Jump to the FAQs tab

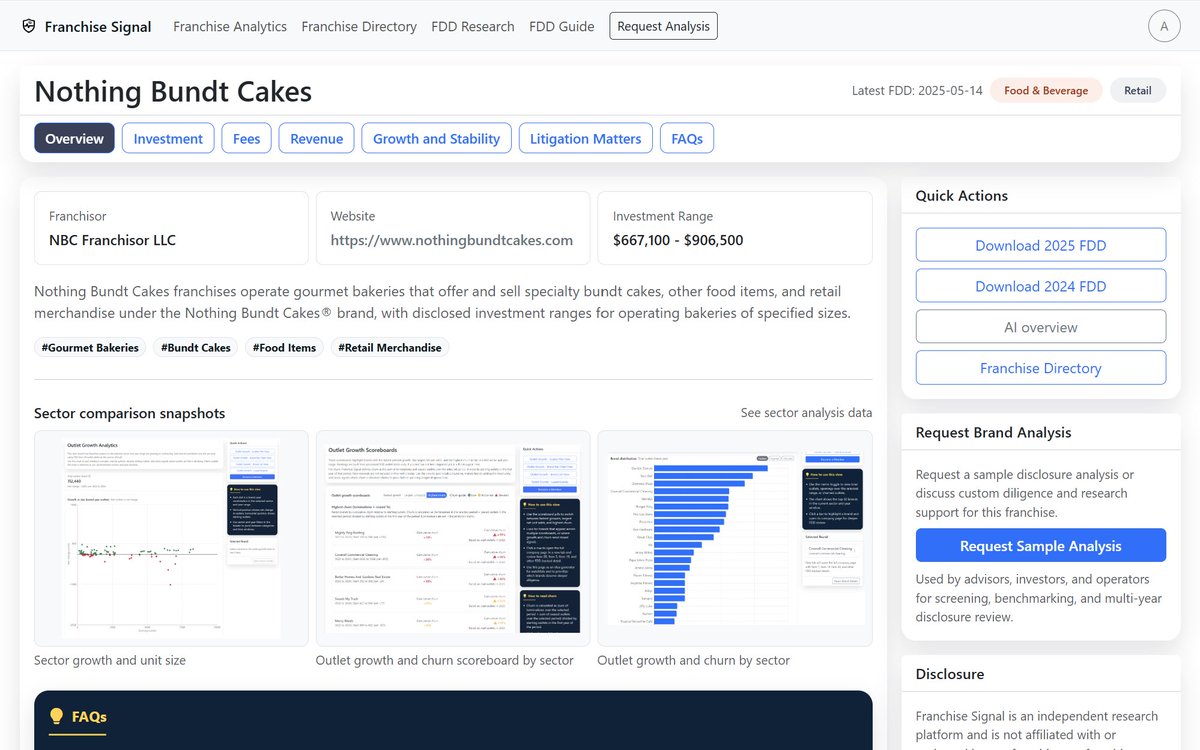point(687,139)
